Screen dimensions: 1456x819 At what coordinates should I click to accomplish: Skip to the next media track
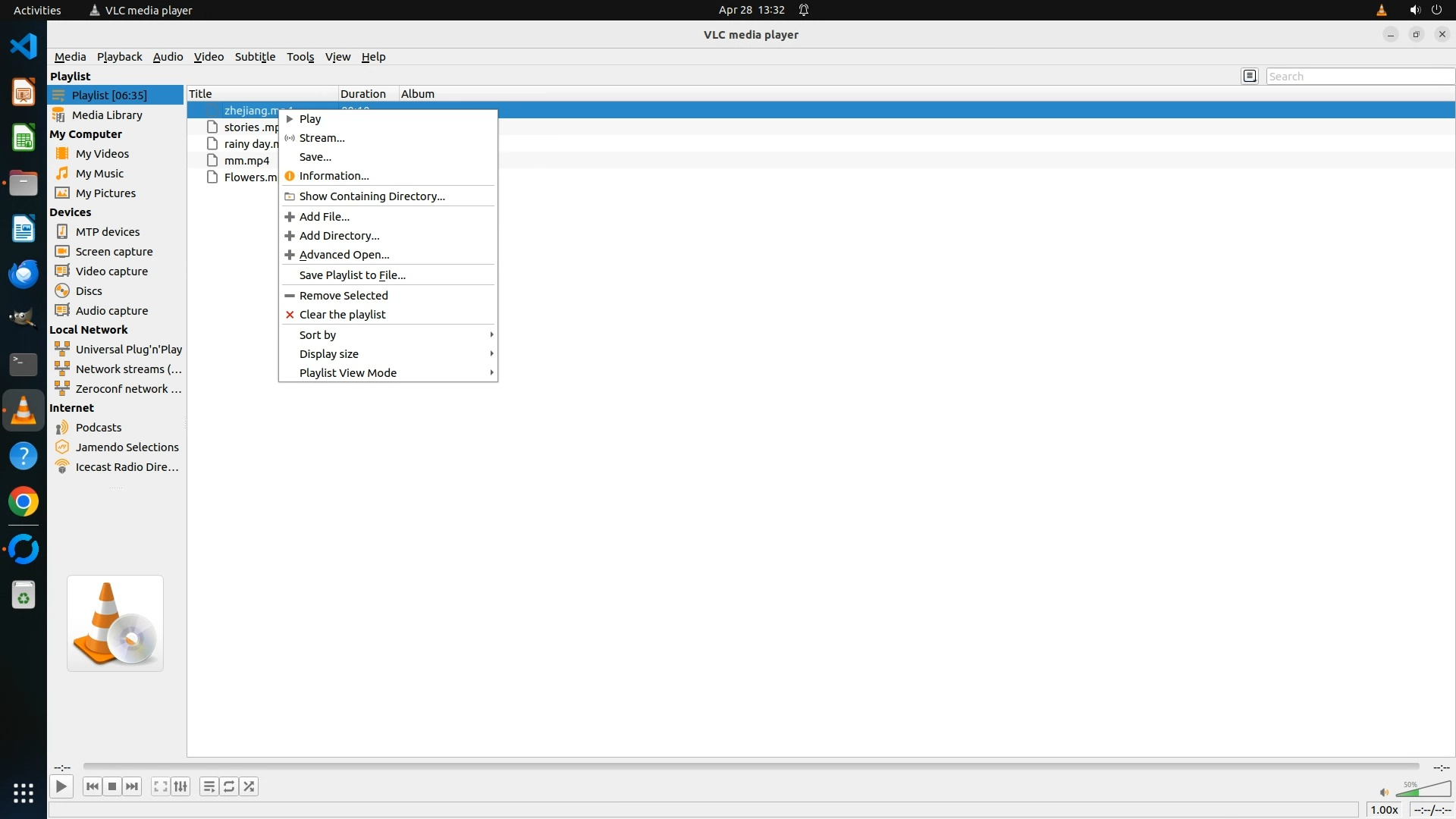click(x=132, y=786)
